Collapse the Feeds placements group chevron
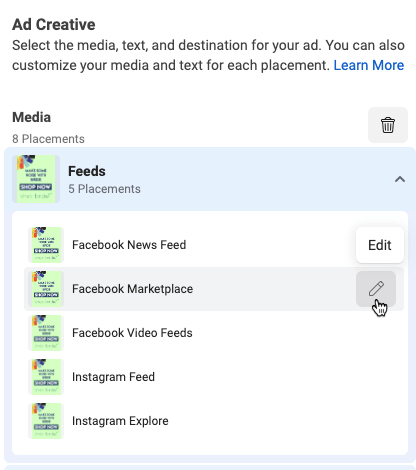Screen dimensions: 416x470 point(400,179)
